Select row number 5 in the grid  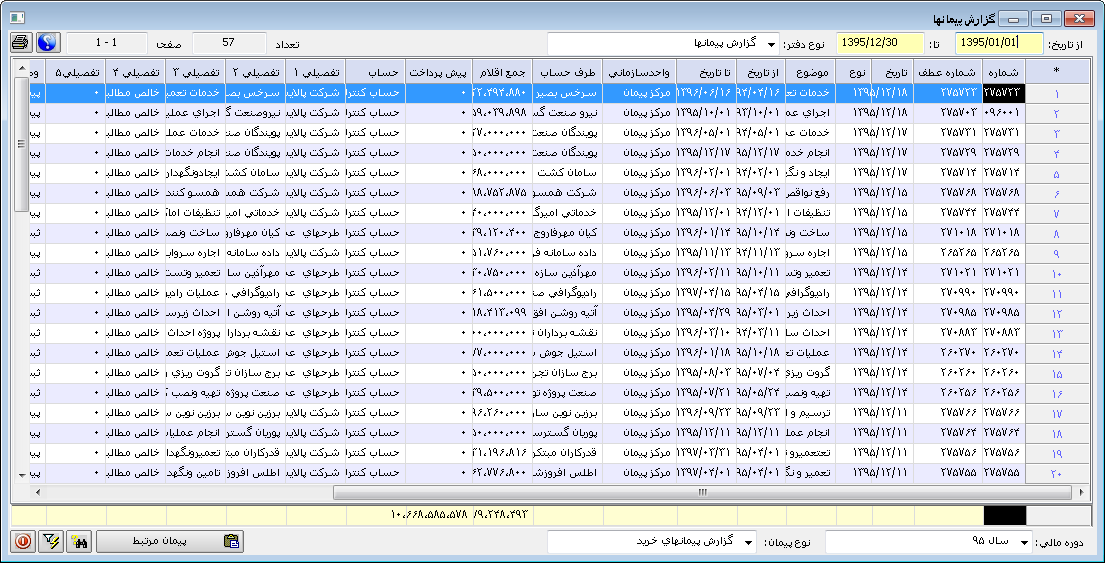[1057, 173]
